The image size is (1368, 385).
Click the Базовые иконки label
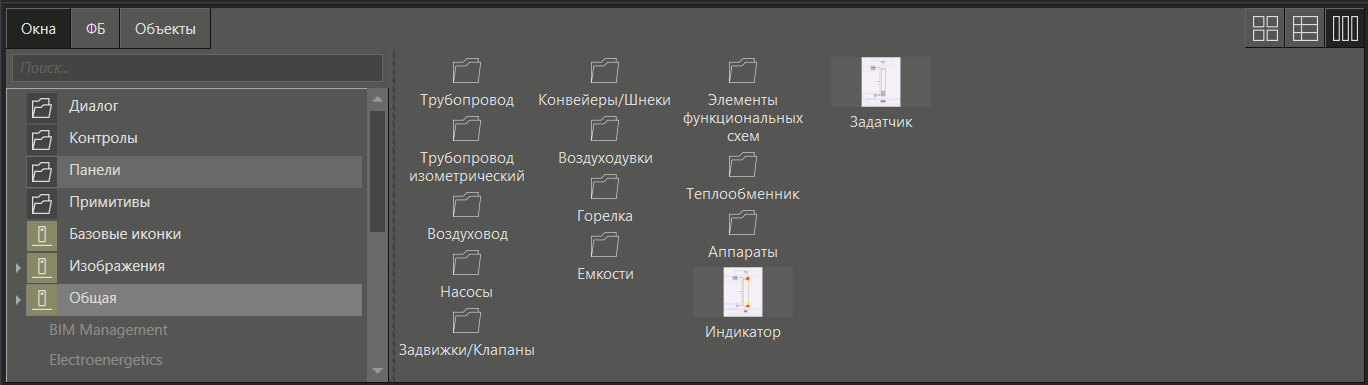point(125,234)
